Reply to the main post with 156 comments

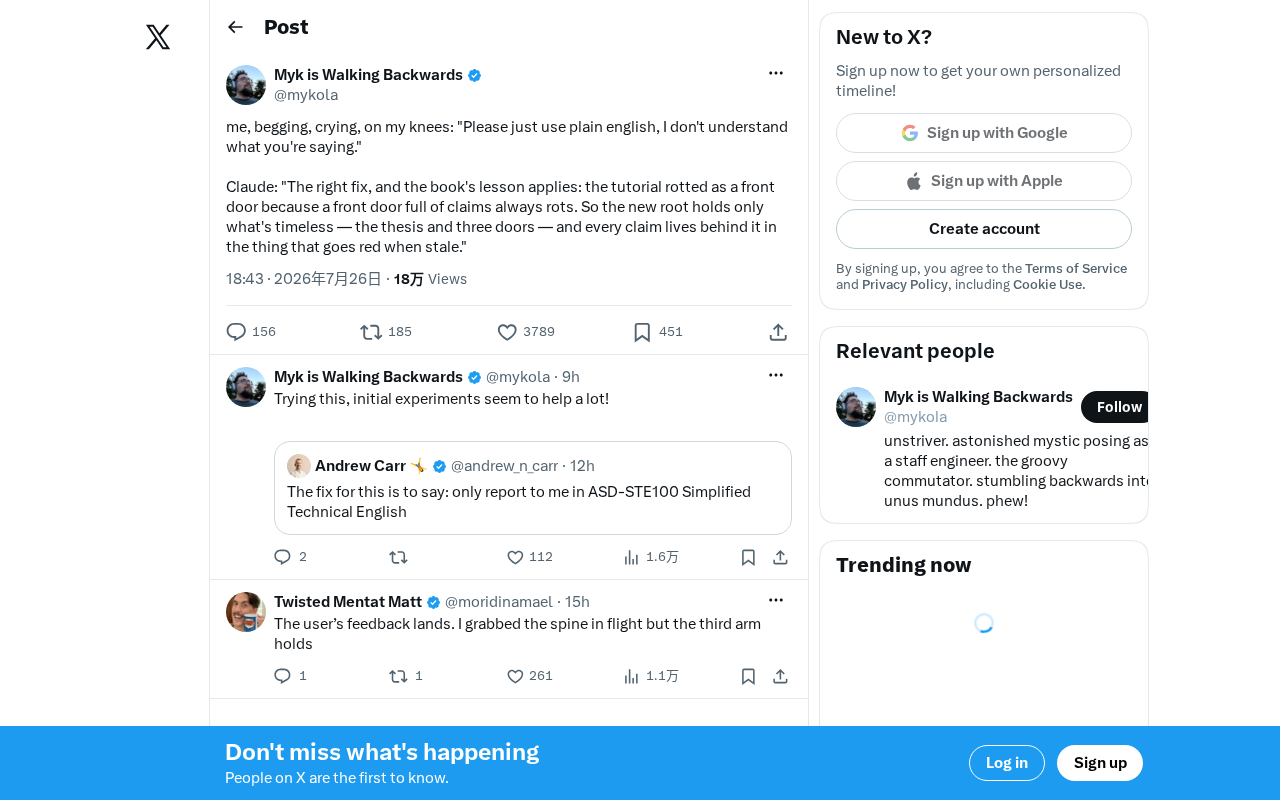[x=251, y=332]
